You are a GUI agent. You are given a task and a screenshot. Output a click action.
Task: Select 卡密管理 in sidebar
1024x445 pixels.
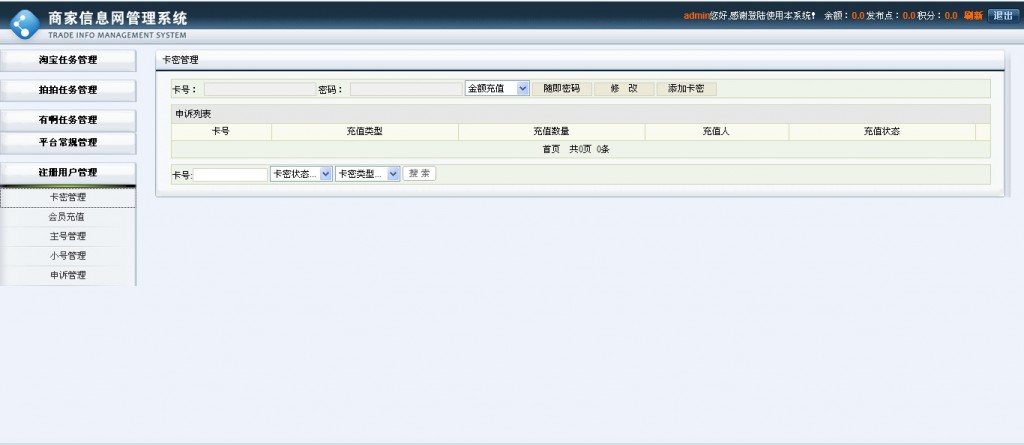[68, 197]
